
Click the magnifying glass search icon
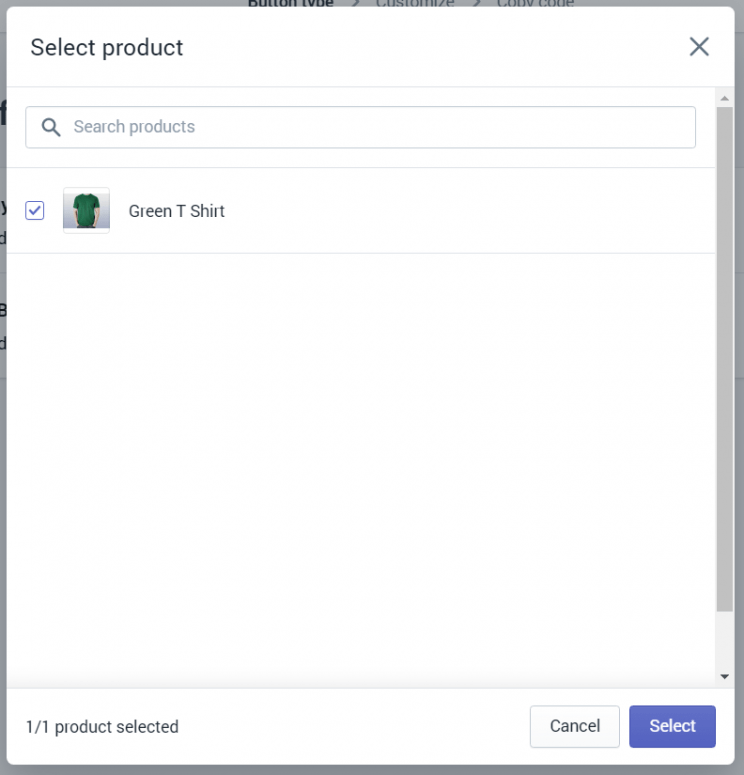coord(51,127)
